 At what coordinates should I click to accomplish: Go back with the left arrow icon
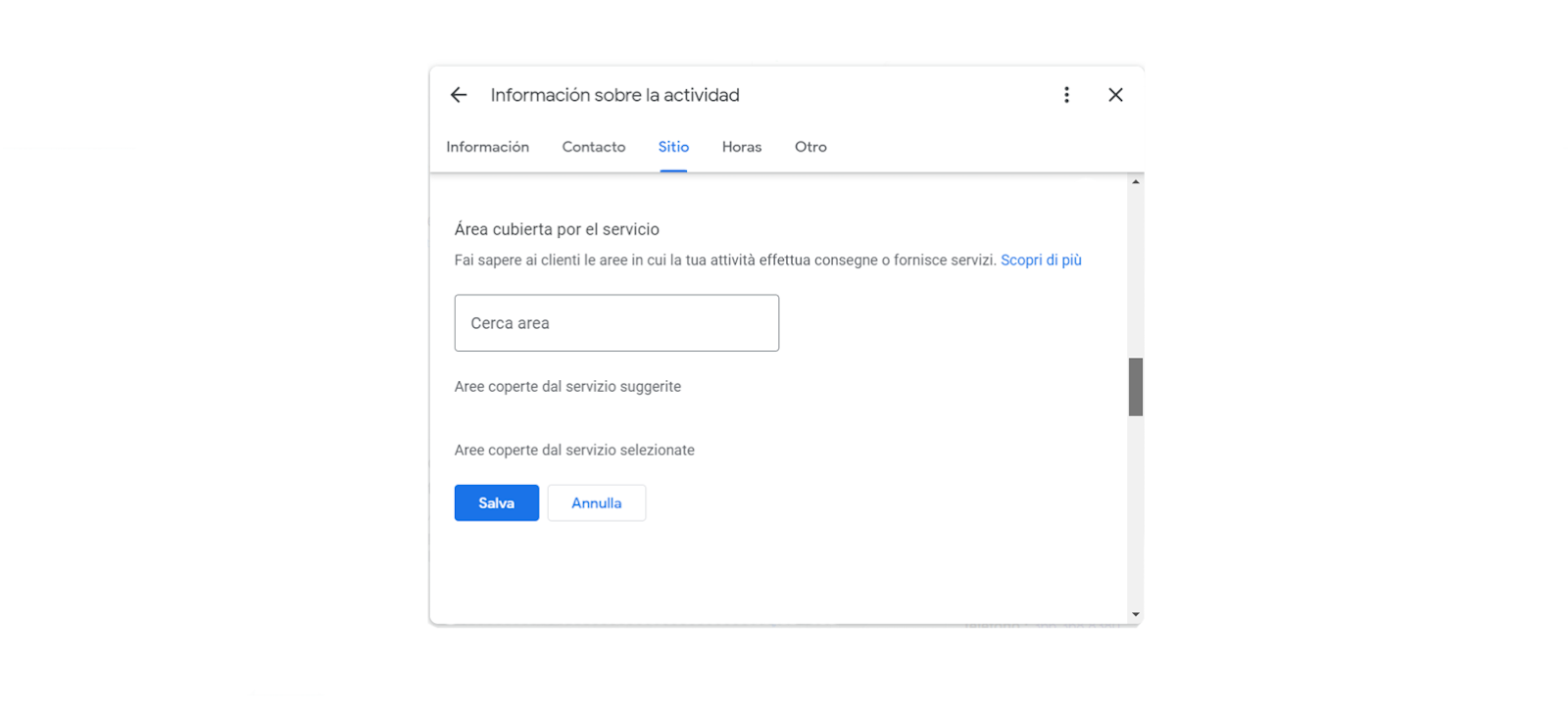coord(459,95)
